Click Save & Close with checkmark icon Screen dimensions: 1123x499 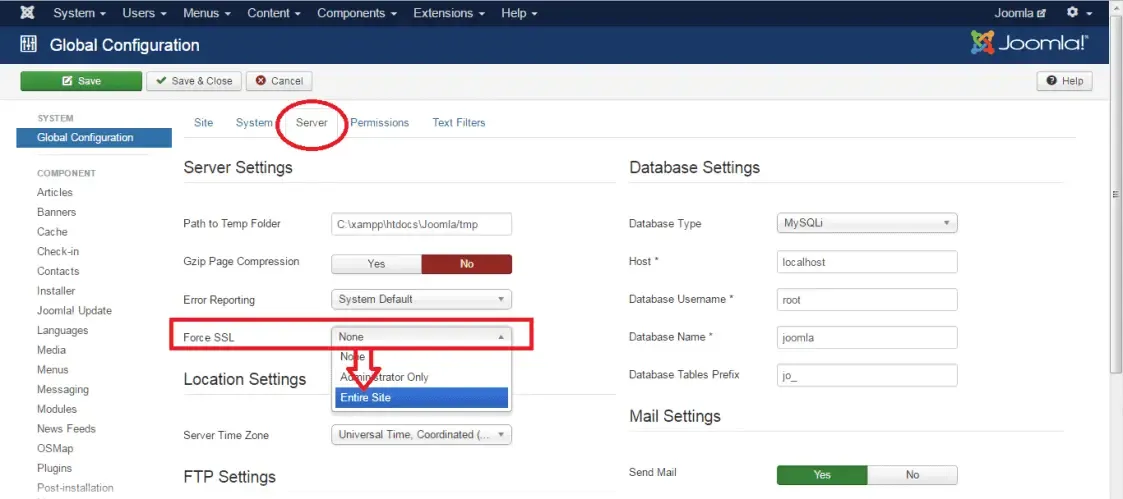(x=194, y=81)
